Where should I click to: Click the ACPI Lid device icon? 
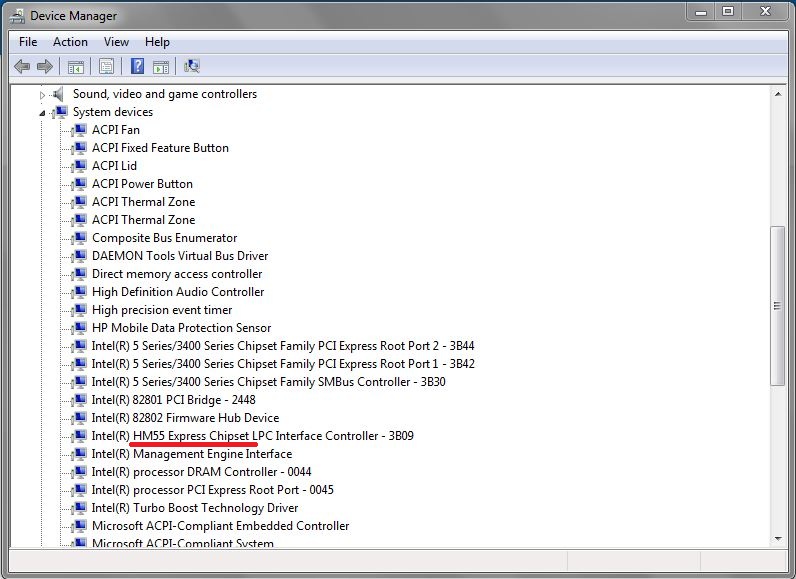(79, 166)
